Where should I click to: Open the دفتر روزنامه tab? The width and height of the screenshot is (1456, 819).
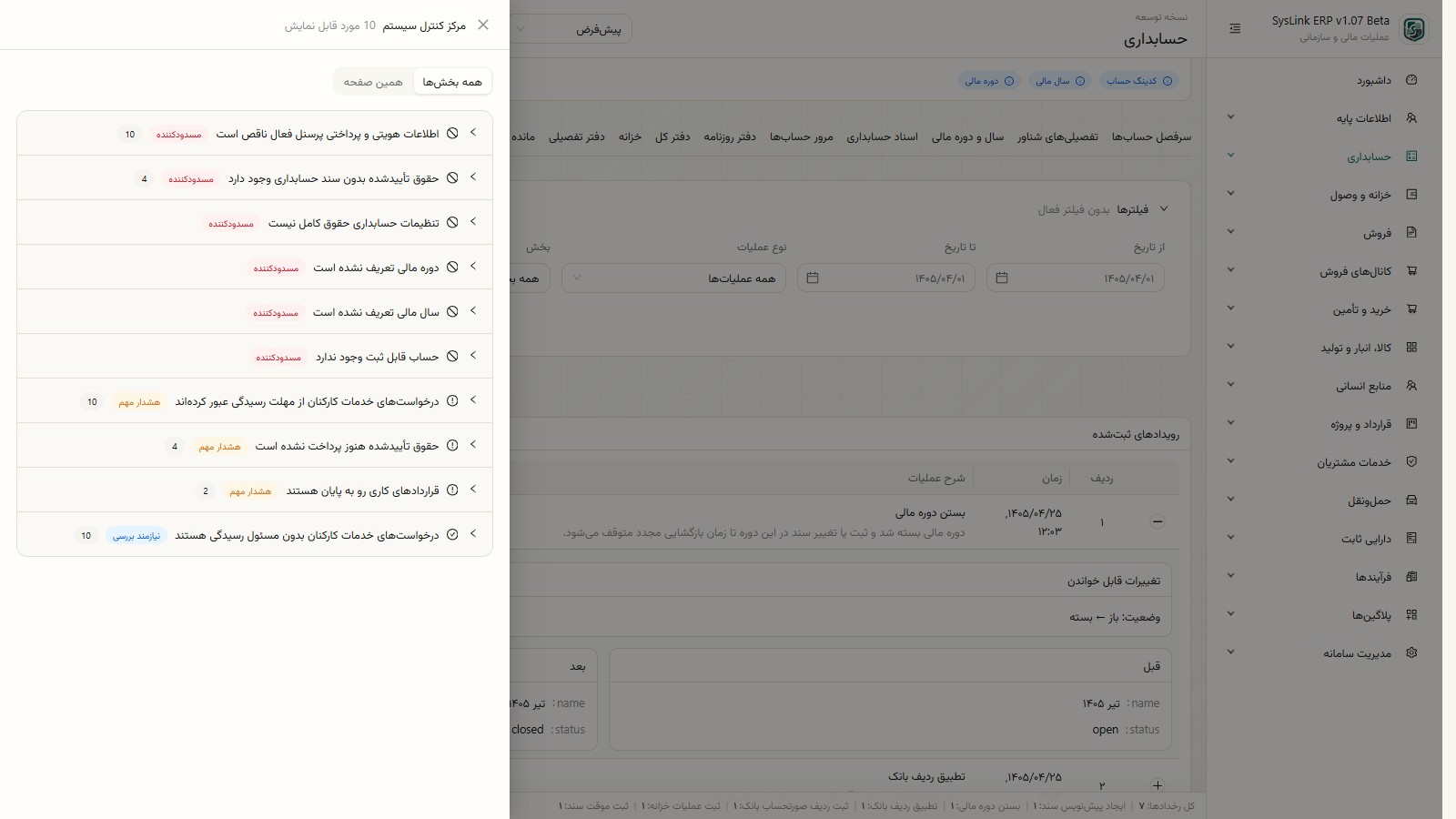pyautogui.click(x=730, y=136)
